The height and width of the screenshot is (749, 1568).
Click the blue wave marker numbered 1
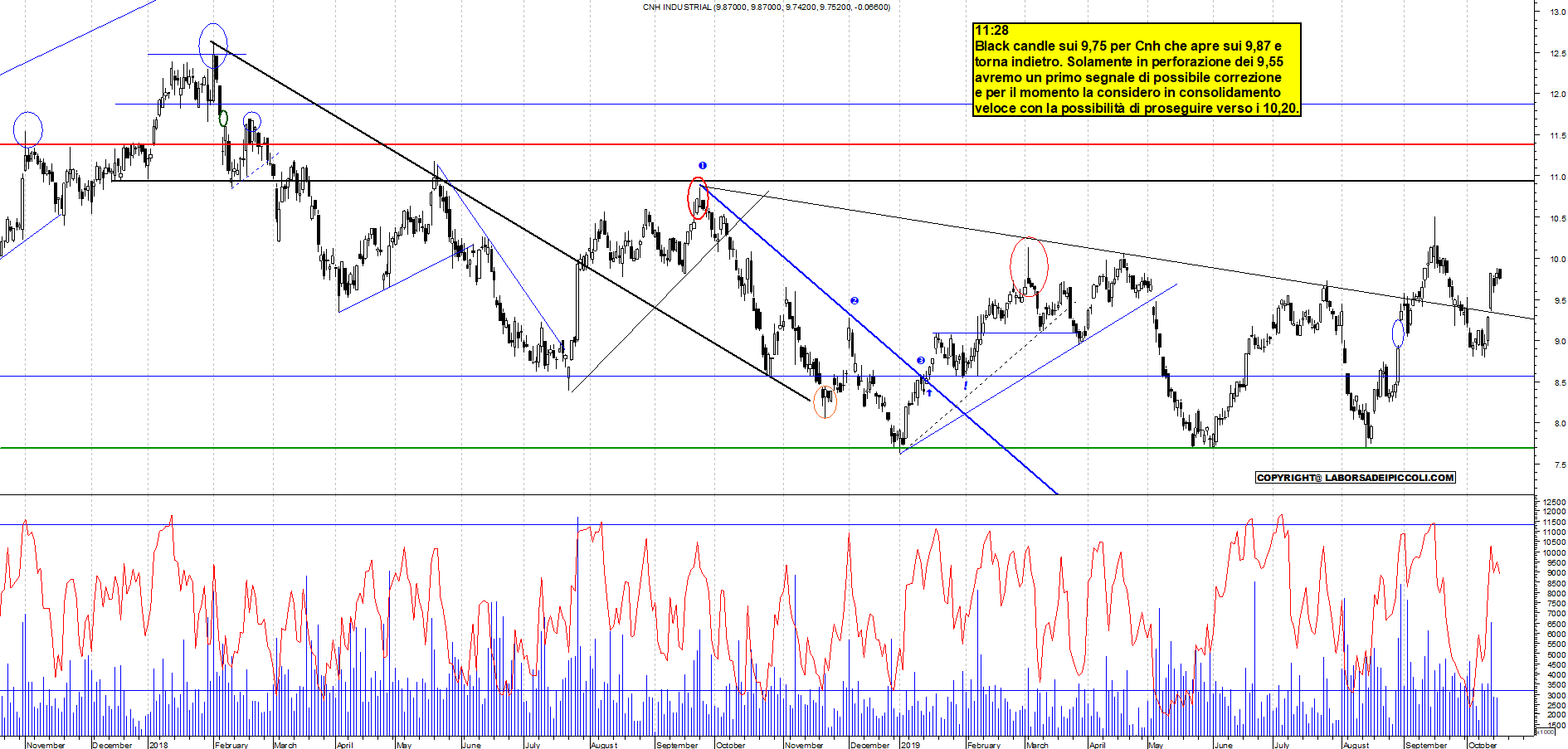(703, 166)
